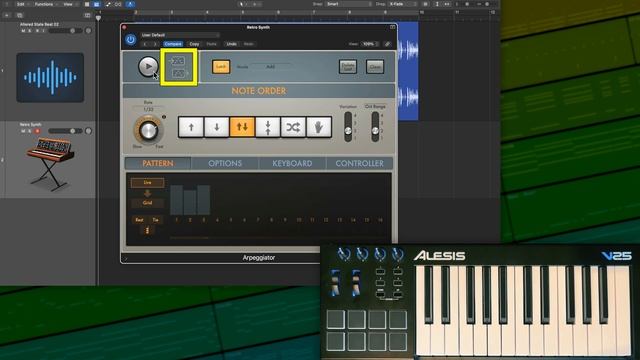The image size is (640, 360).
Task: Toggle record enable on Retro Synth track
Action: click(37, 131)
